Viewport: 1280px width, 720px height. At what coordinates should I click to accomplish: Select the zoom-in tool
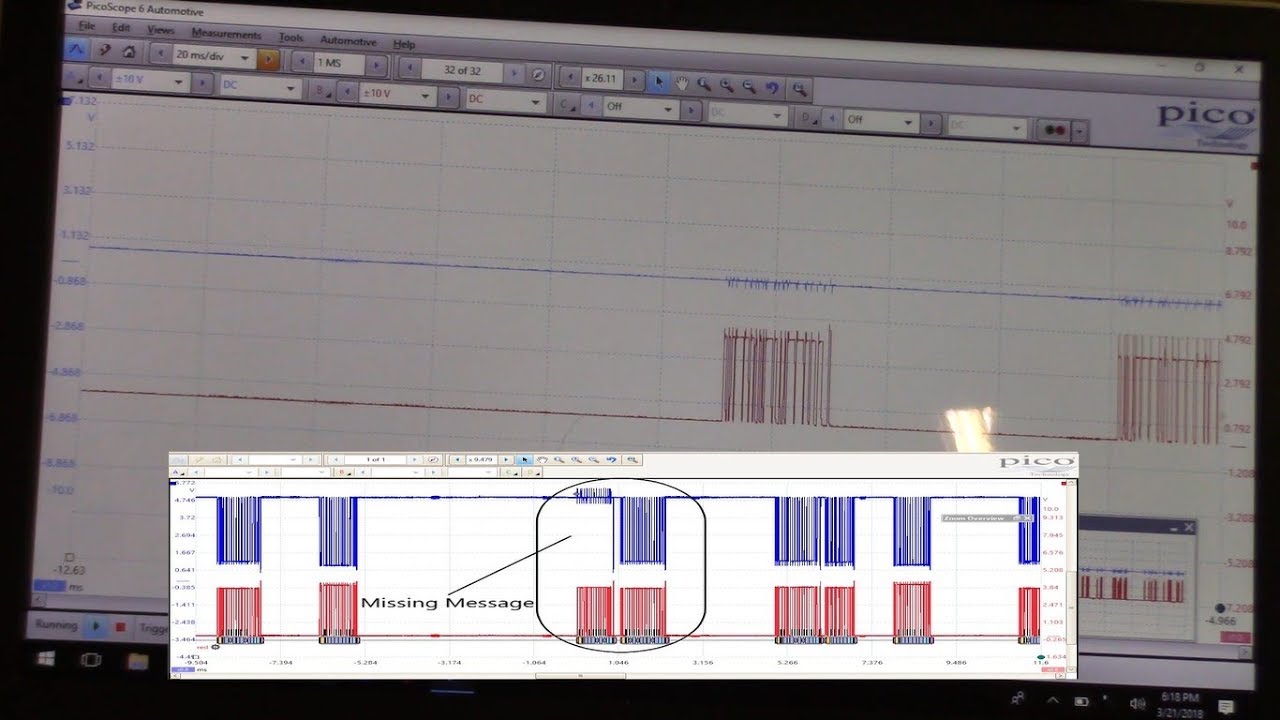[x=727, y=86]
